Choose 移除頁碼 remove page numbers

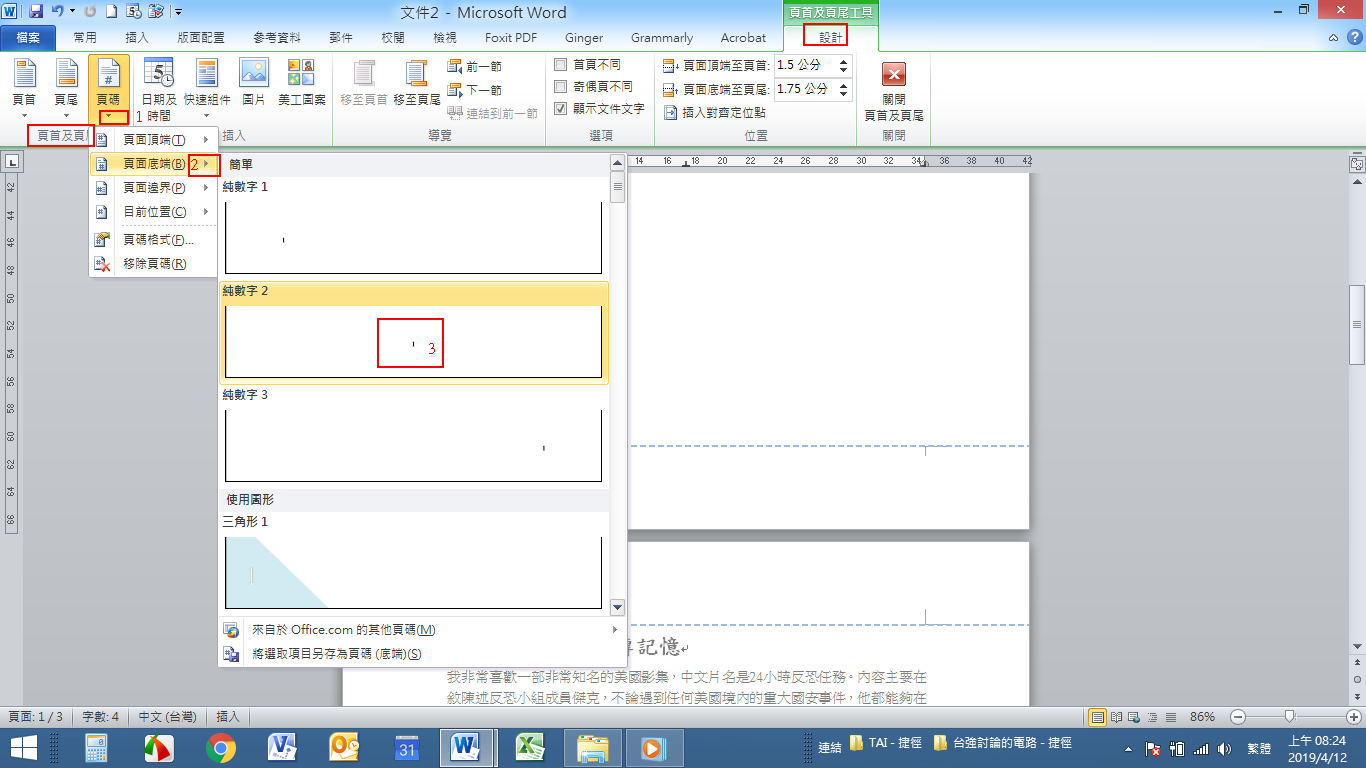pyautogui.click(x=153, y=264)
